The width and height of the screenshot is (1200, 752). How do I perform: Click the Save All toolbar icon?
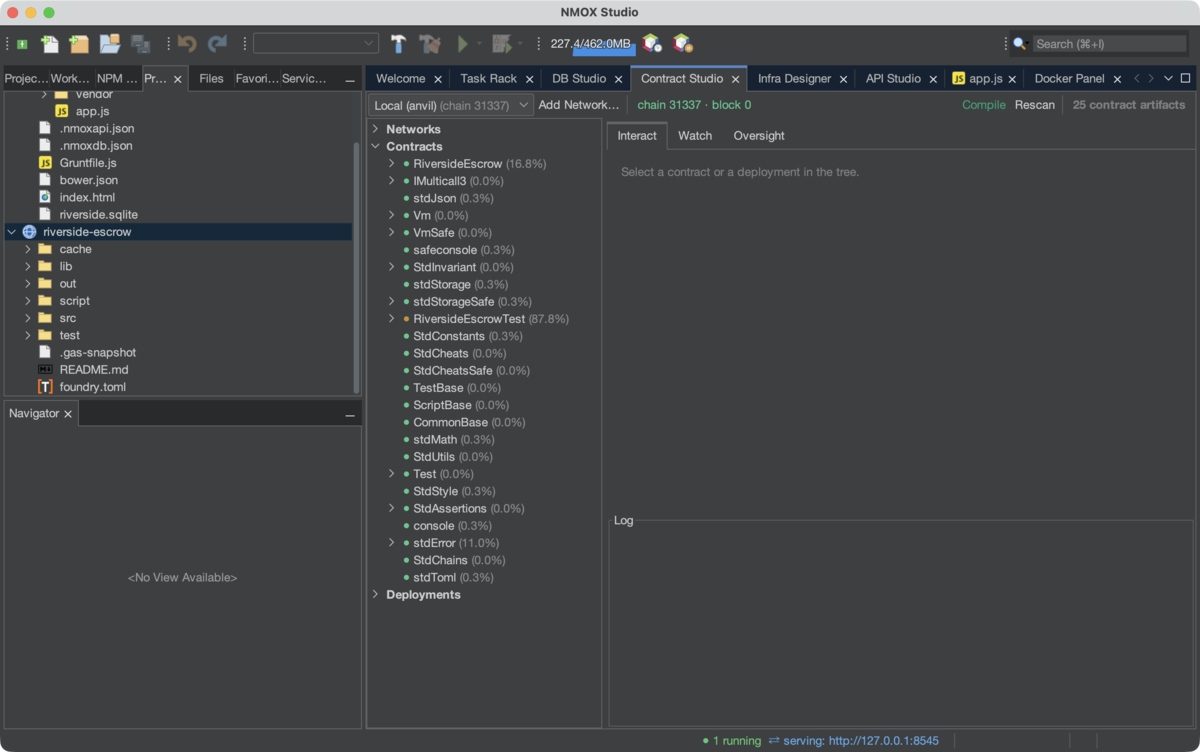(141, 44)
